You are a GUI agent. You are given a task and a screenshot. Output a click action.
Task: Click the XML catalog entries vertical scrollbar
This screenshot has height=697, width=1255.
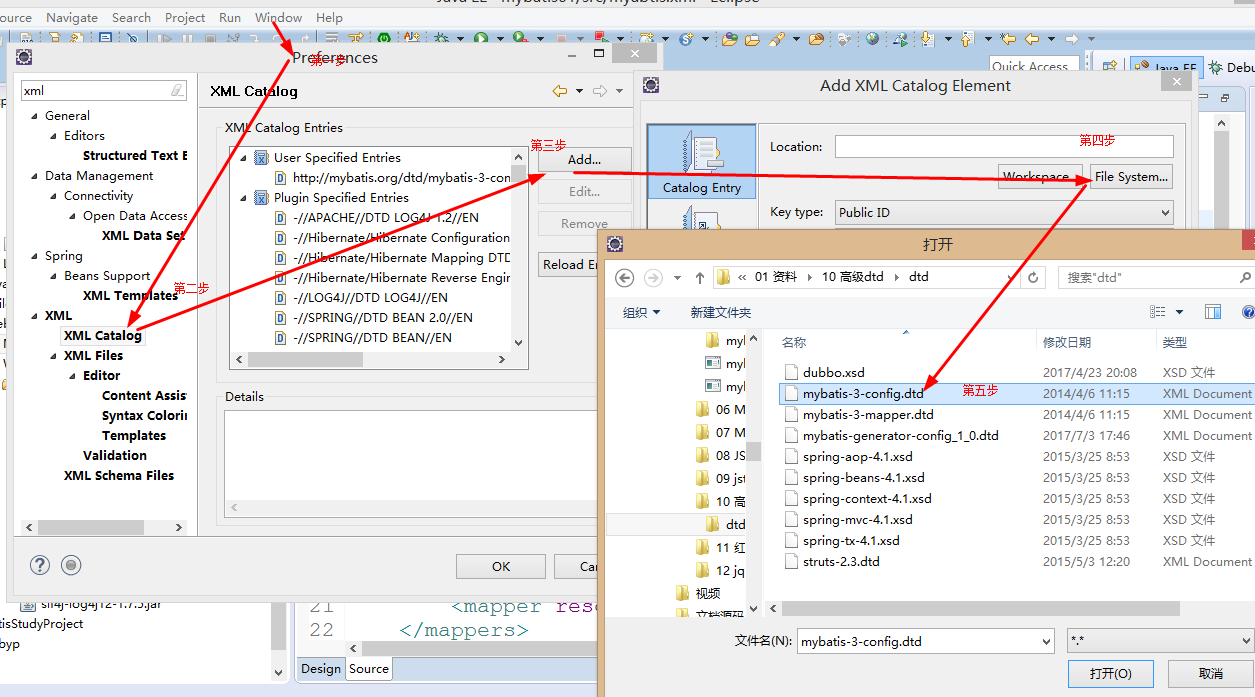point(518,249)
